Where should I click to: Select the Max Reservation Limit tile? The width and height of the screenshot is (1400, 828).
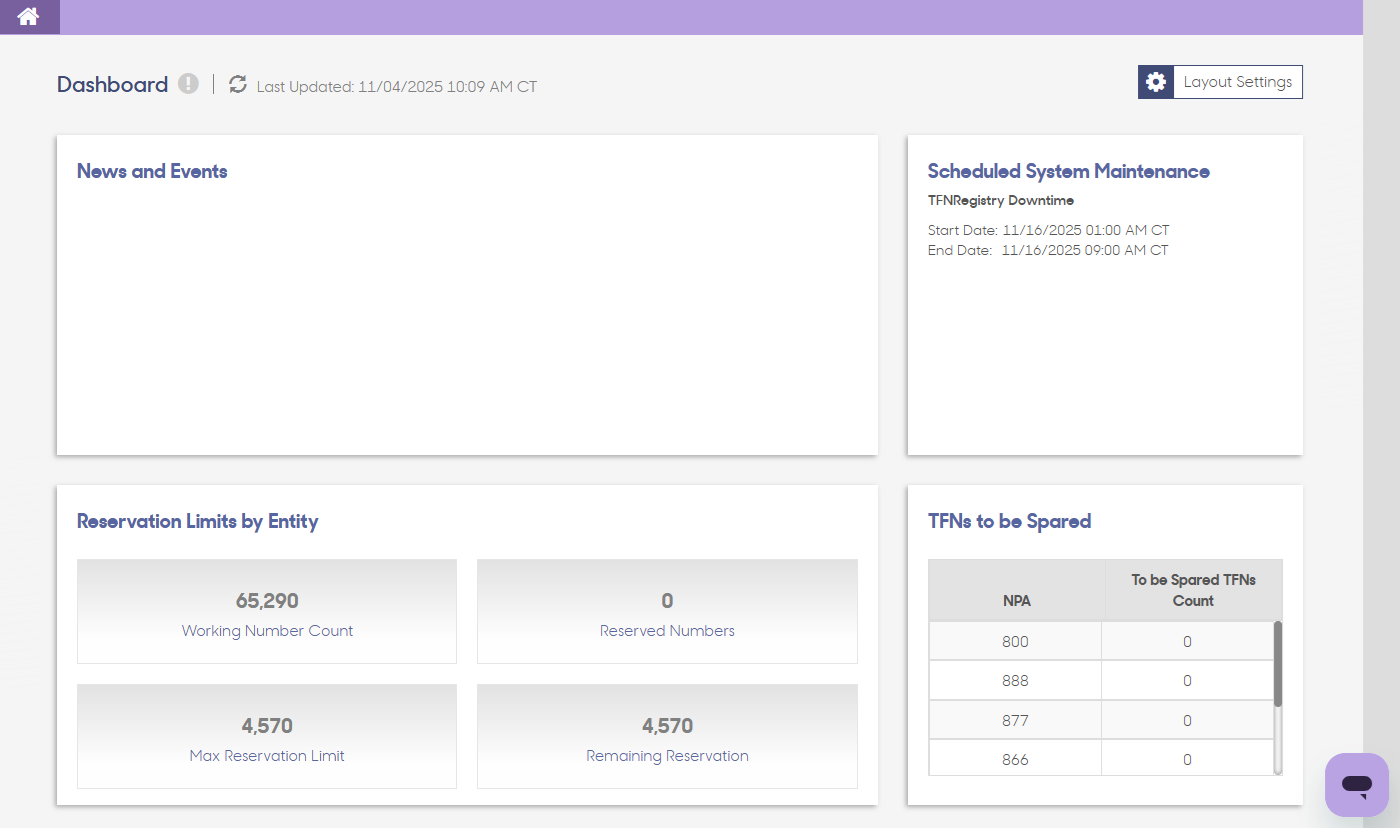pyautogui.click(x=267, y=736)
